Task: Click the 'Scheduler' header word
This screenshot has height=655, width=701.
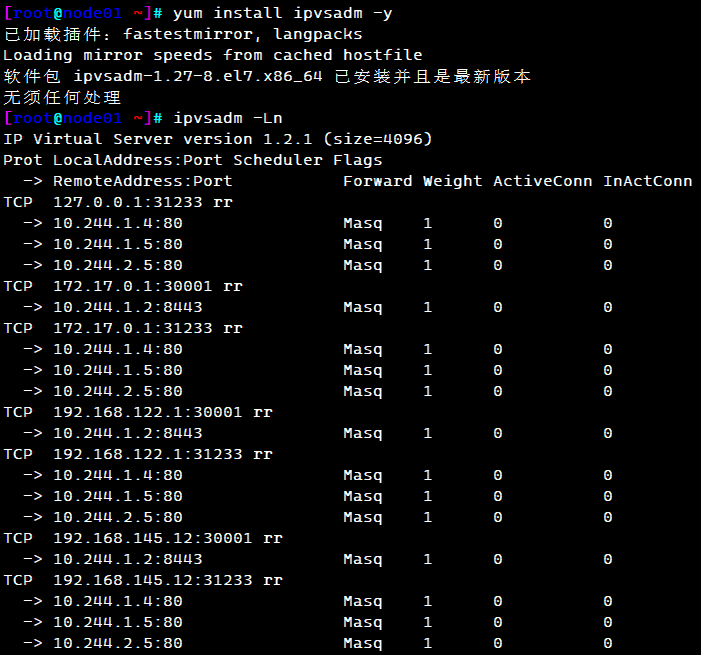Action: pyautogui.click(x=278, y=160)
